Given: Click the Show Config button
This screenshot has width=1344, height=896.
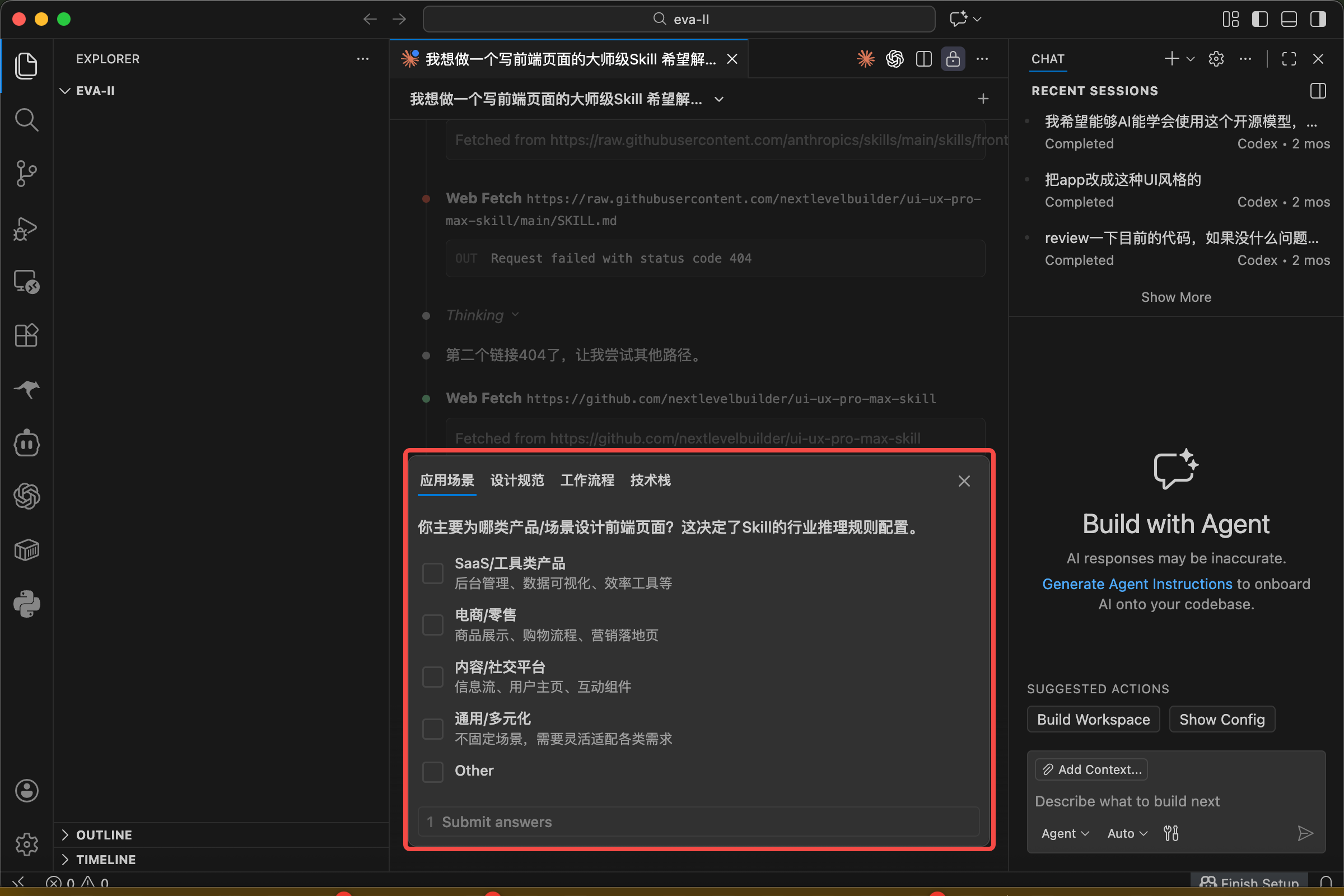Looking at the screenshot, I should [1222, 720].
